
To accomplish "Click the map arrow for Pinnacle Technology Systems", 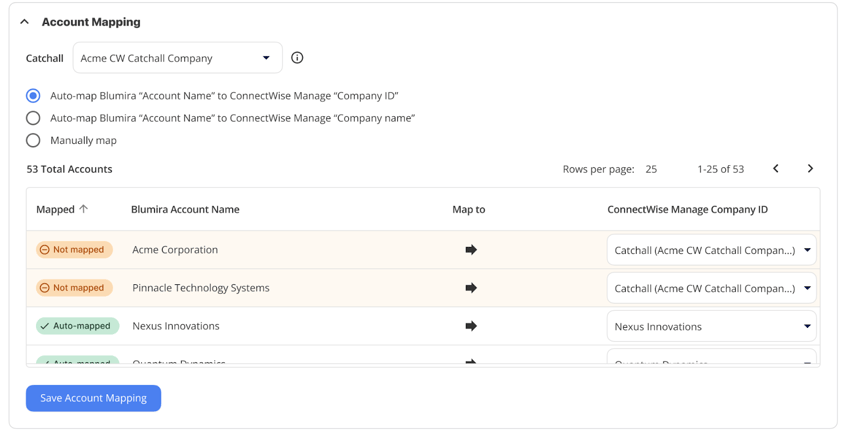I will click(471, 288).
